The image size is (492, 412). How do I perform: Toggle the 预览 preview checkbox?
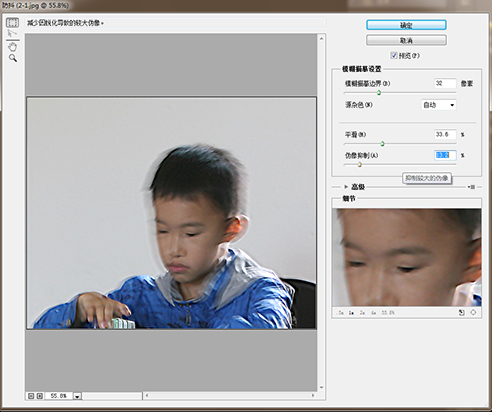pos(394,55)
